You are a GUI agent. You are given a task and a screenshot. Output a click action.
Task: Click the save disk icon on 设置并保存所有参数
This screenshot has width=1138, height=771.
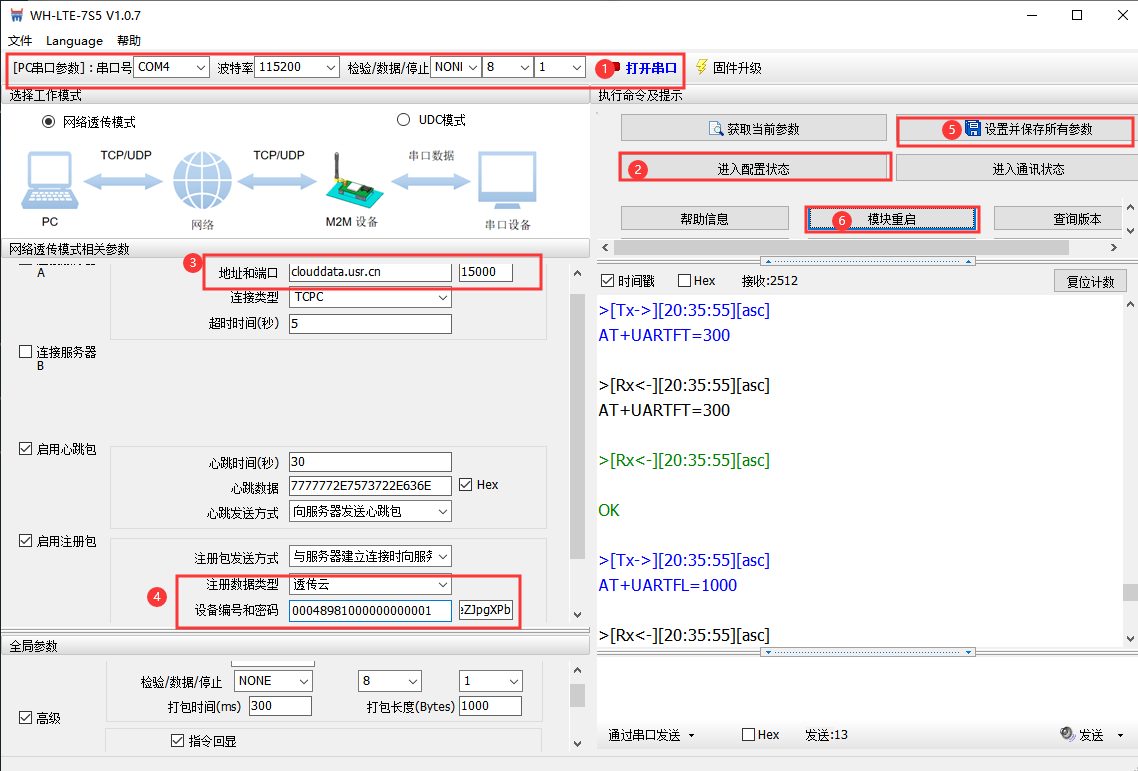click(x=973, y=129)
